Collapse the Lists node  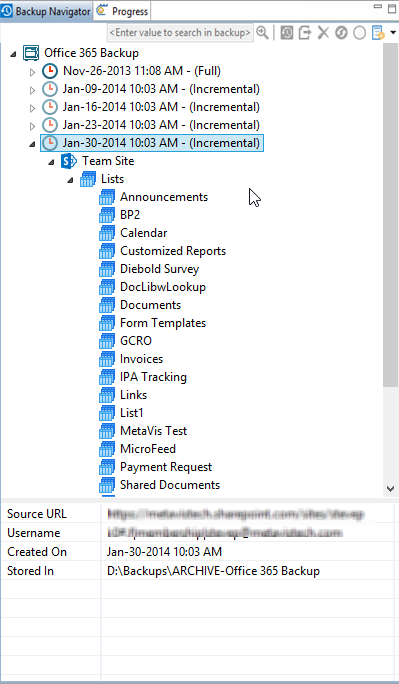(x=71, y=180)
